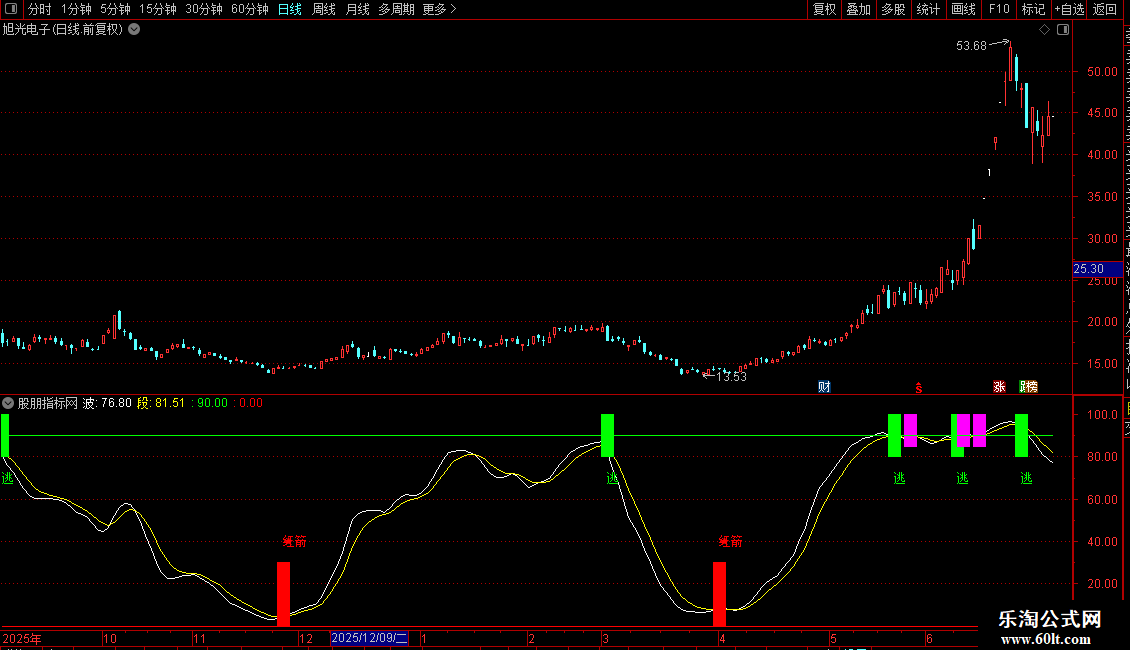This screenshot has height=650, width=1130.
Task: Click the blue 财 marker icon
Action: point(824,387)
